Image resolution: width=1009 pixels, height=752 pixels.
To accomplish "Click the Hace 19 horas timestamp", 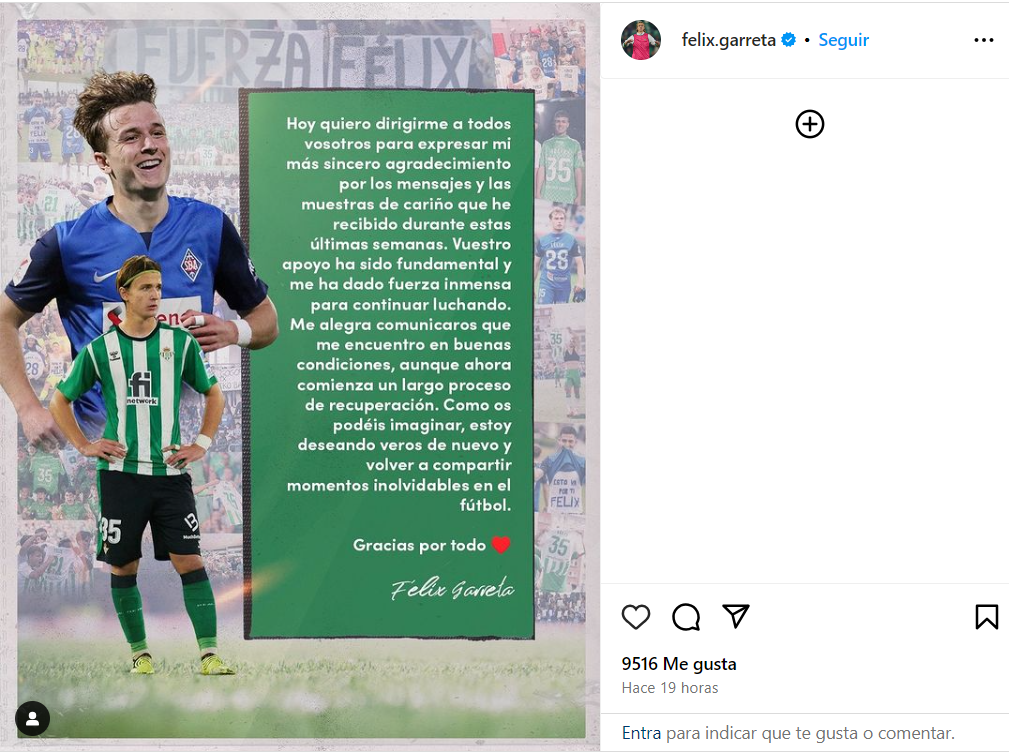I will click(670, 688).
